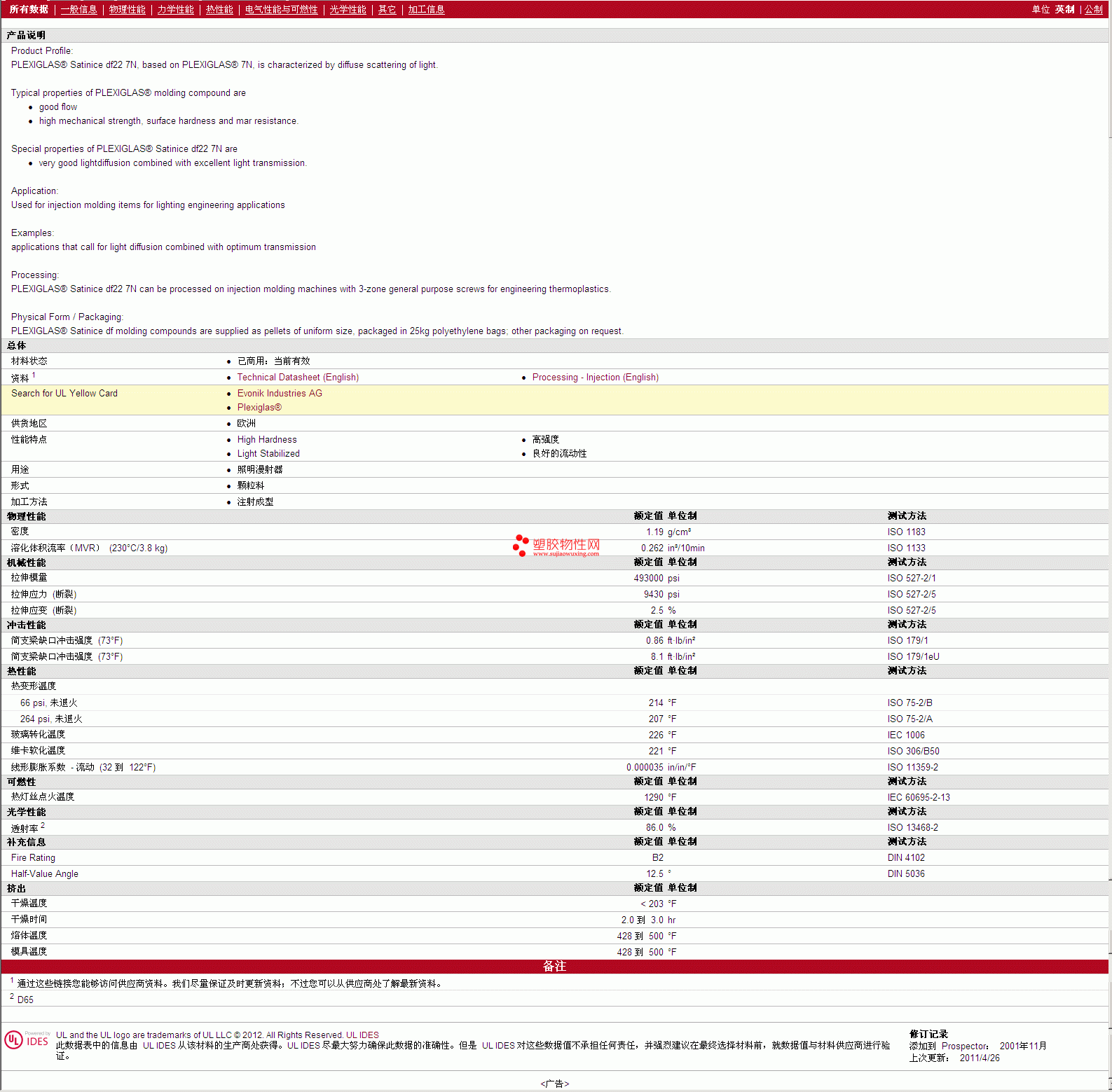Switch units to 公制

tap(1094, 10)
